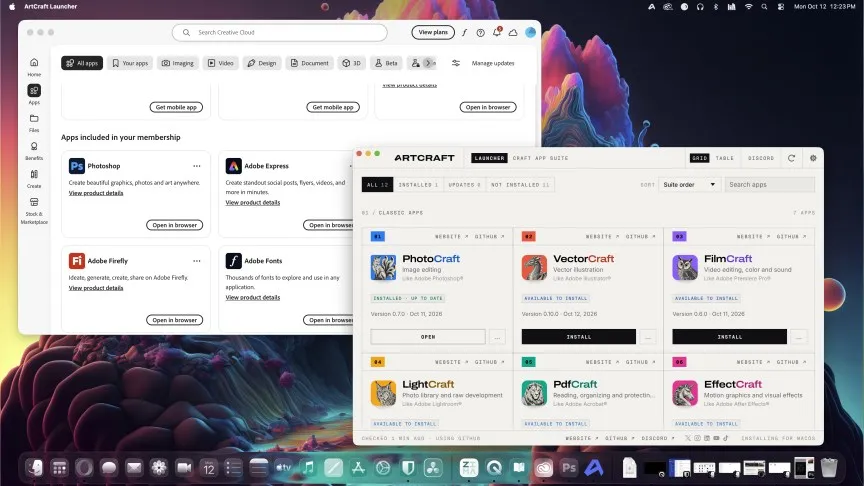The width and height of the screenshot is (864, 486).
Task: Click the FilmCraft owl app icon
Action: point(685,267)
